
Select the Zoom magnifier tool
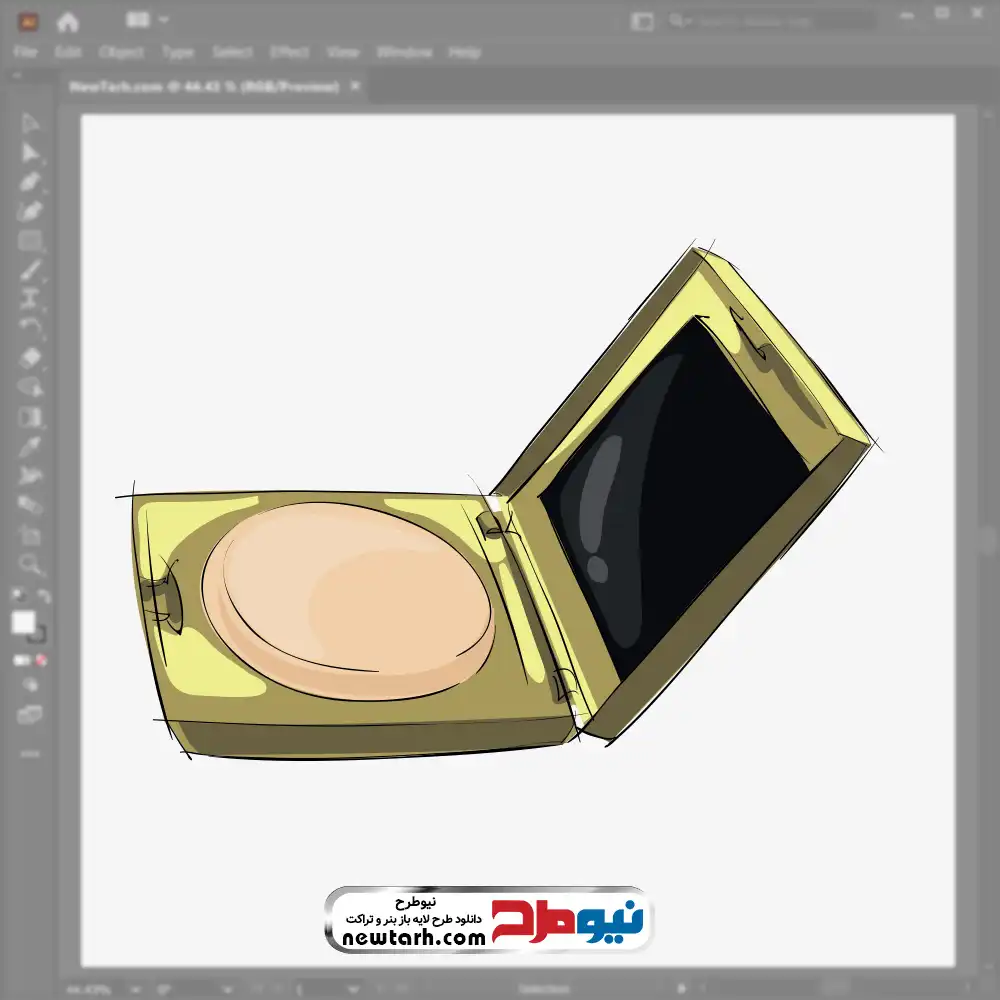(30, 564)
